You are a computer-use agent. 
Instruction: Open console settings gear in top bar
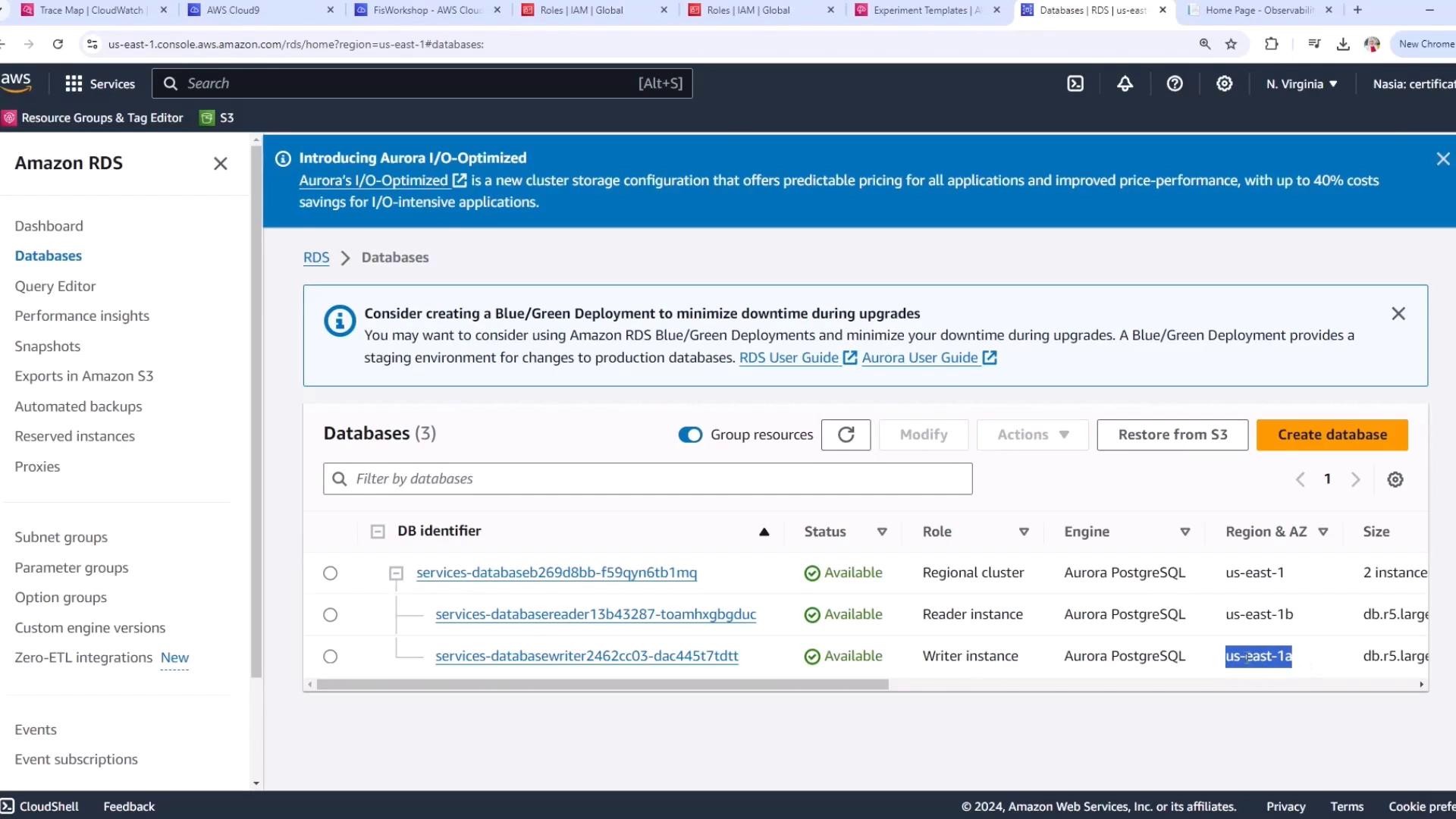(x=1224, y=83)
